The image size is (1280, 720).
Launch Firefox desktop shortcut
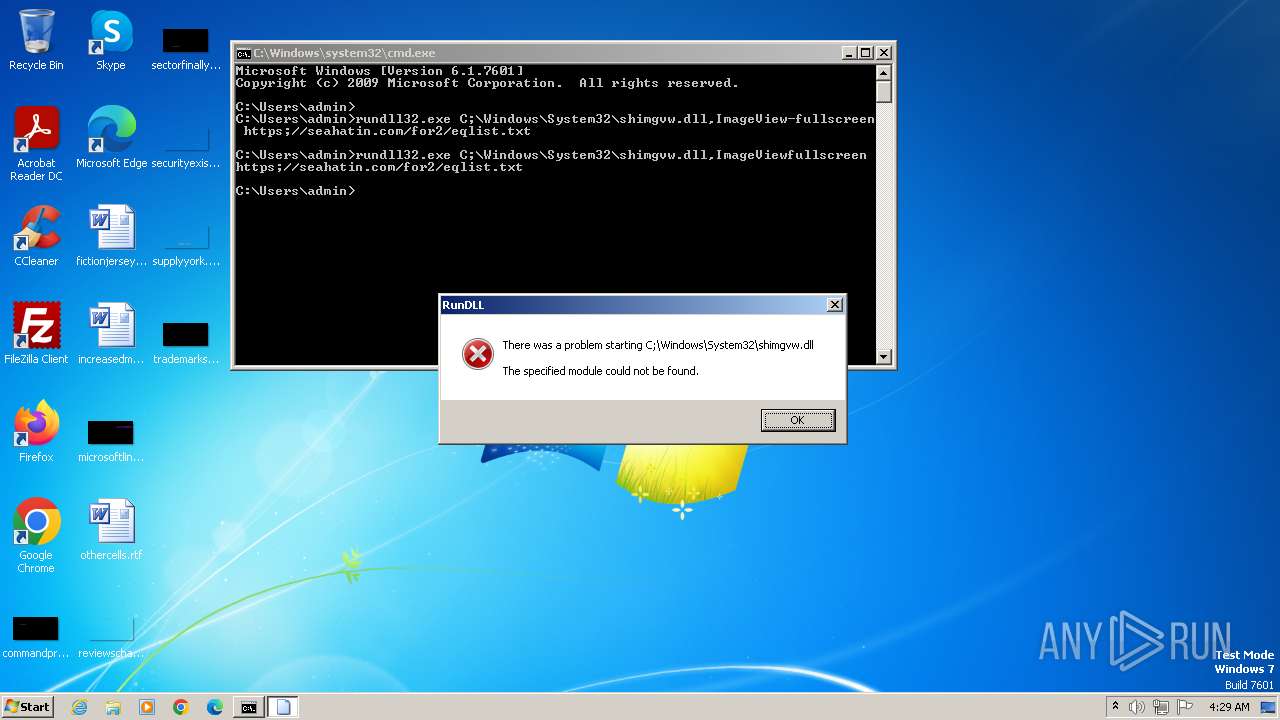[36, 432]
